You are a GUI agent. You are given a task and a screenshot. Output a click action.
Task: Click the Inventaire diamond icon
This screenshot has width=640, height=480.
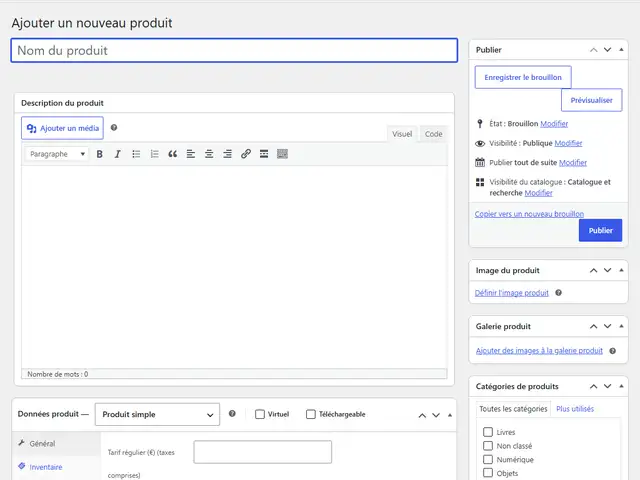point(22,466)
